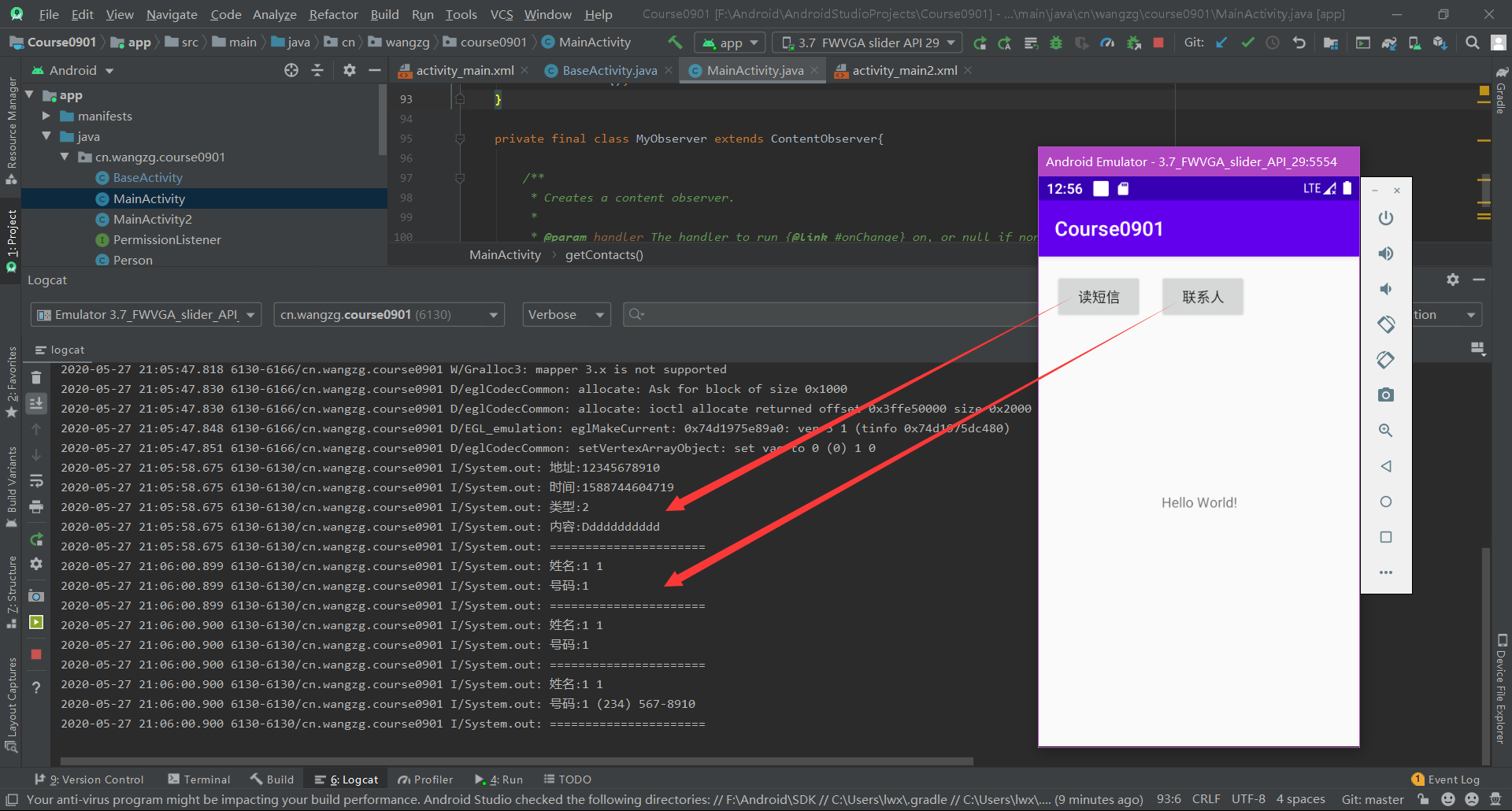Switch to activity_main.xml tab
Screen dimensions: 1512x811
click(x=465, y=70)
